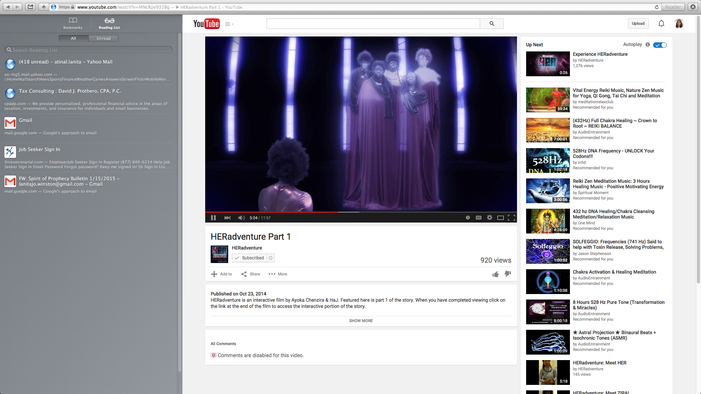Open Tax Consulting David J. Prothero item
701x394 pixels.
point(89,99)
